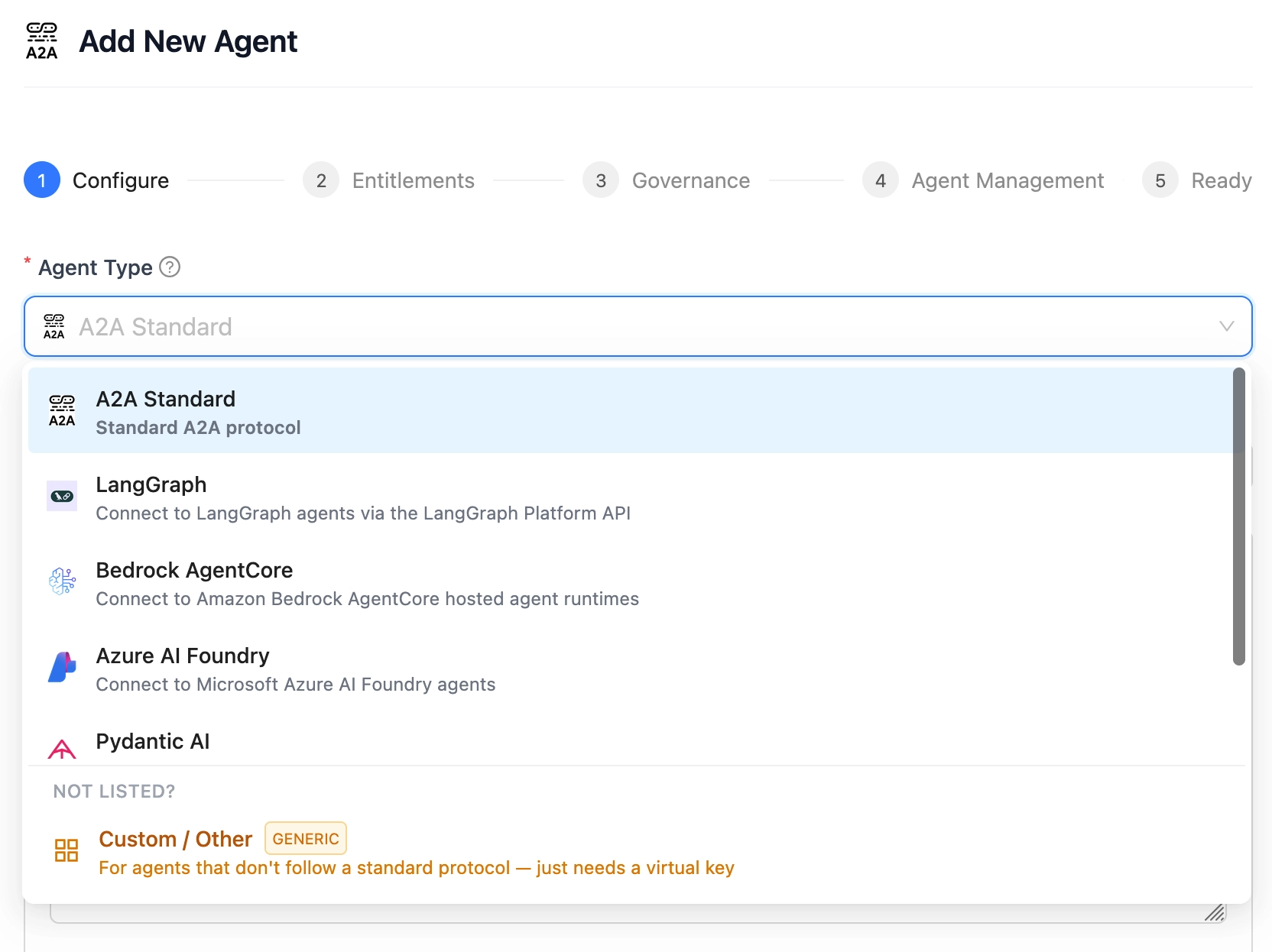Image resolution: width=1272 pixels, height=952 pixels.
Task: Click the LangGraph option icon
Action: 62,496
